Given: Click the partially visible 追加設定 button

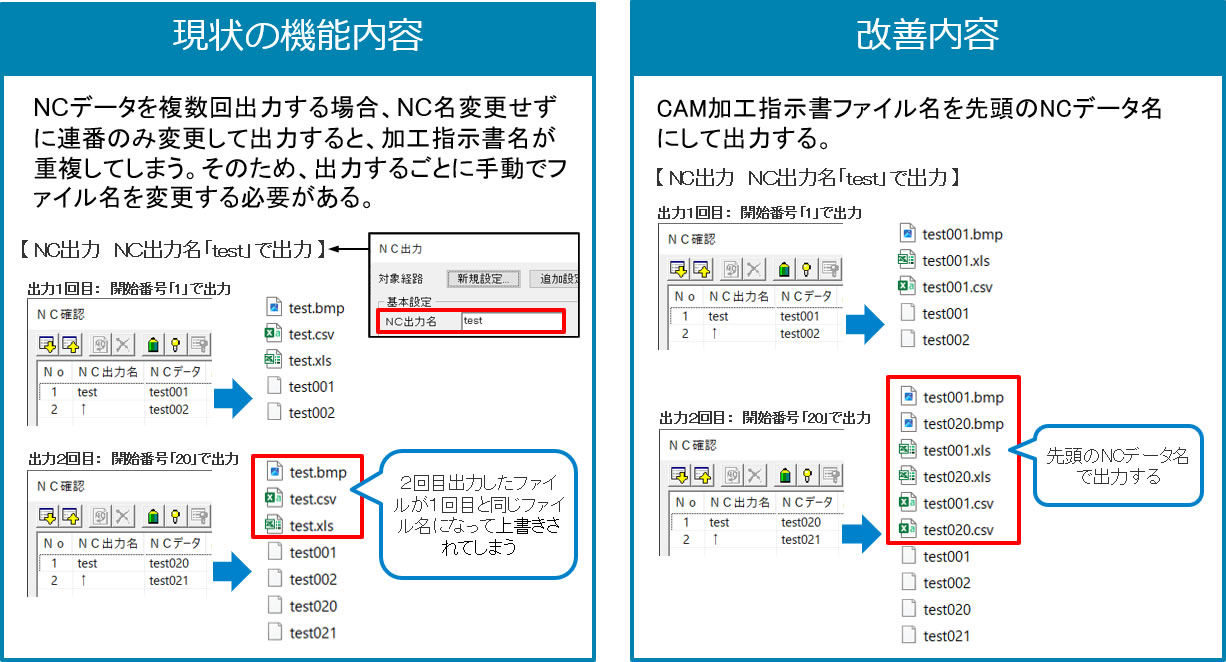Looking at the screenshot, I should point(559,279).
